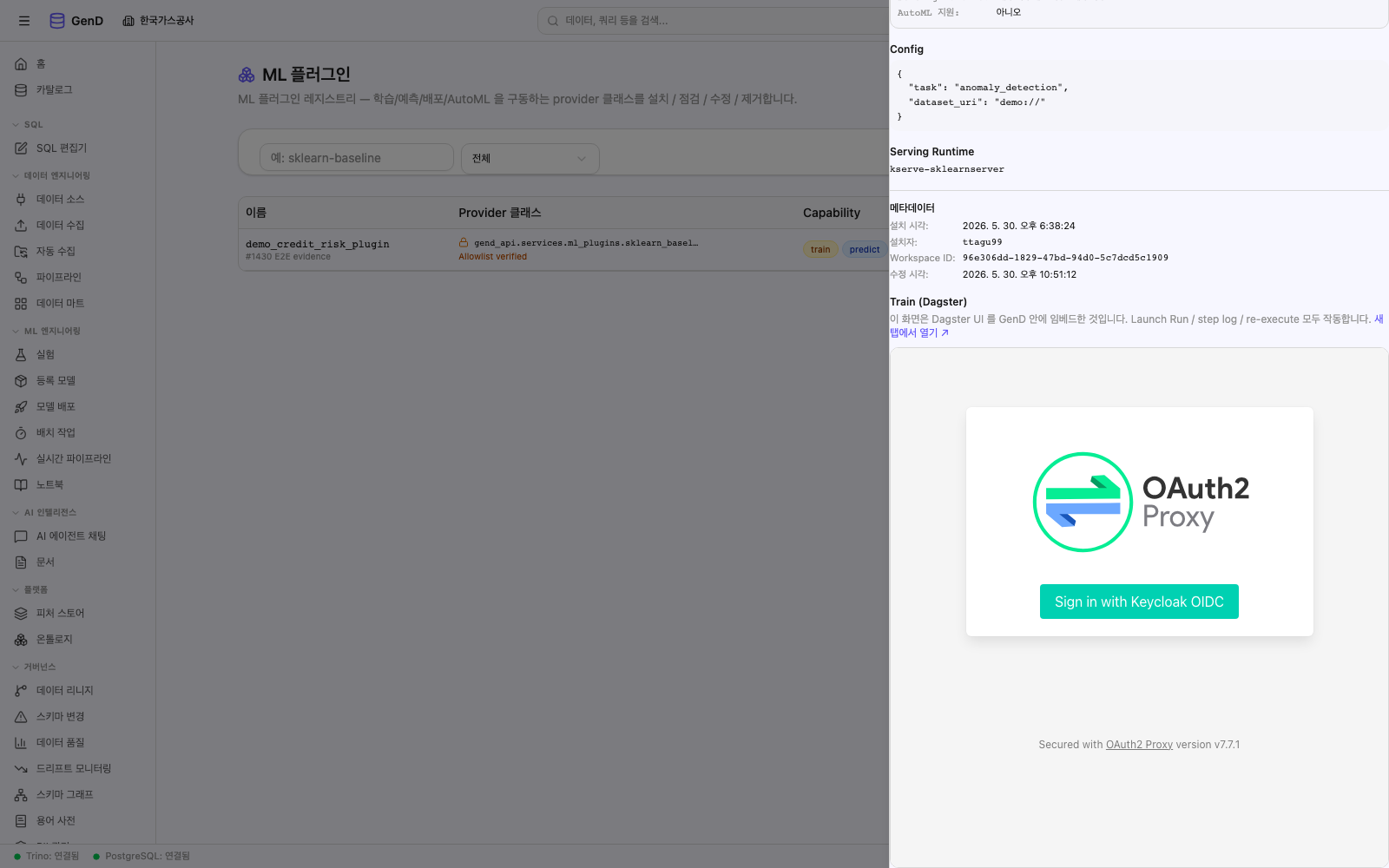Image resolution: width=1389 pixels, height=868 pixels.
Task: Click the 실험 flask icon
Action: 21,355
